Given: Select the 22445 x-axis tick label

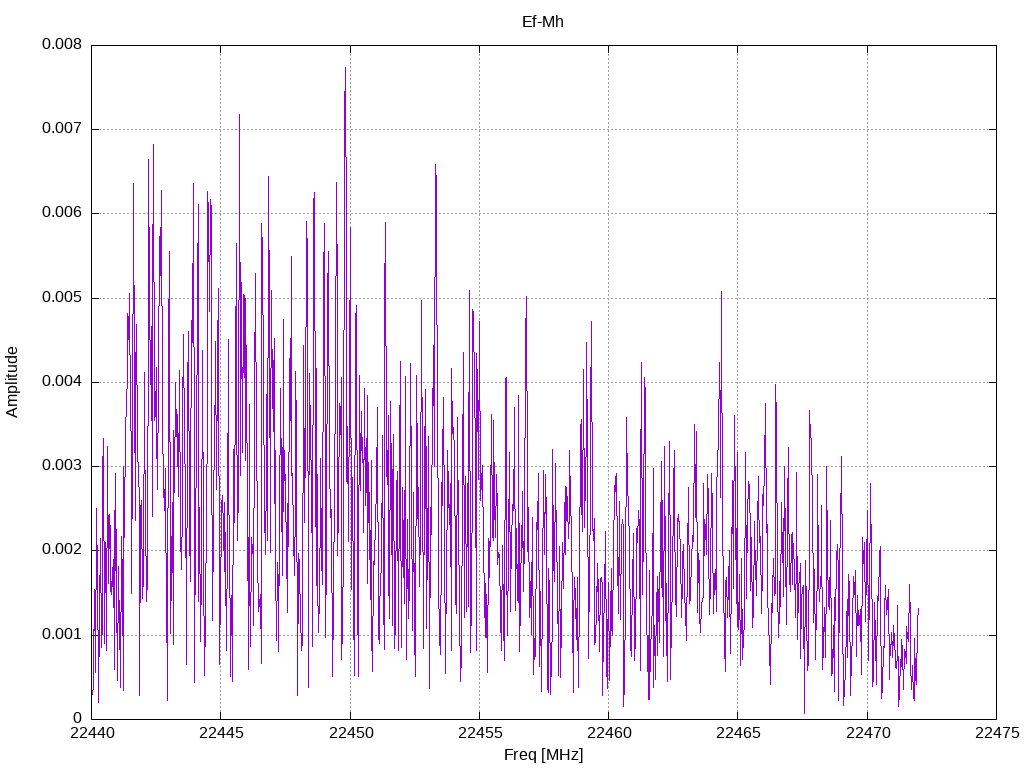Looking at the screenshot, I should (220, 734).
